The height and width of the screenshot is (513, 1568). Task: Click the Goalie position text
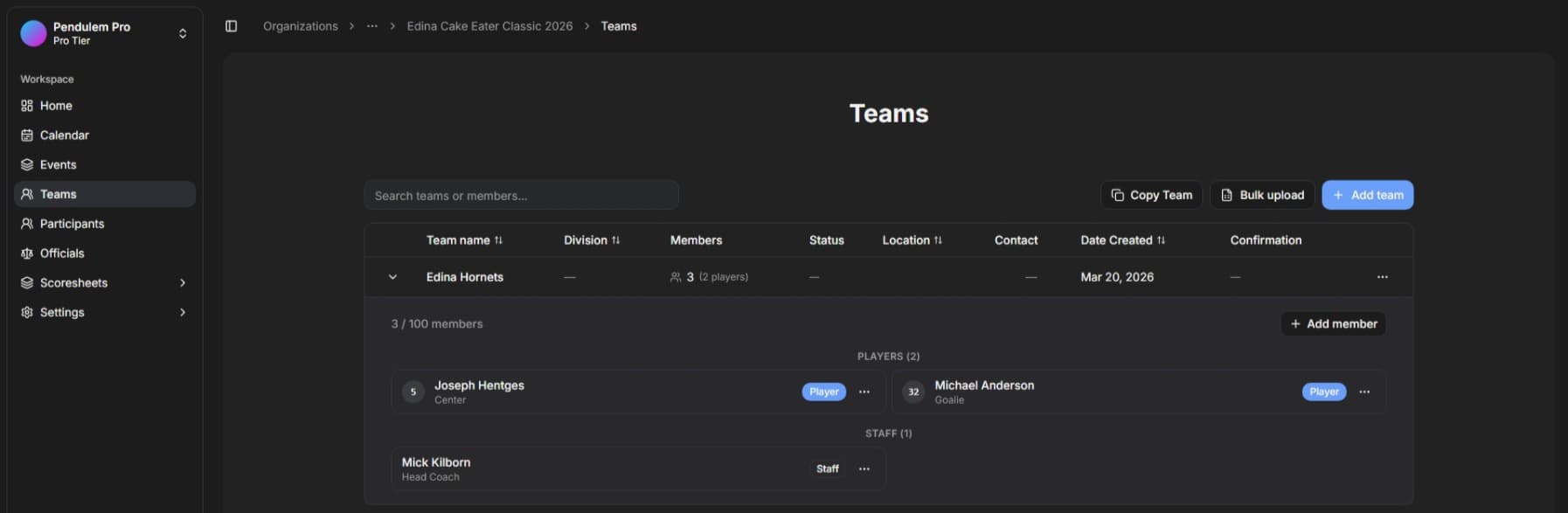pos(949,400)
